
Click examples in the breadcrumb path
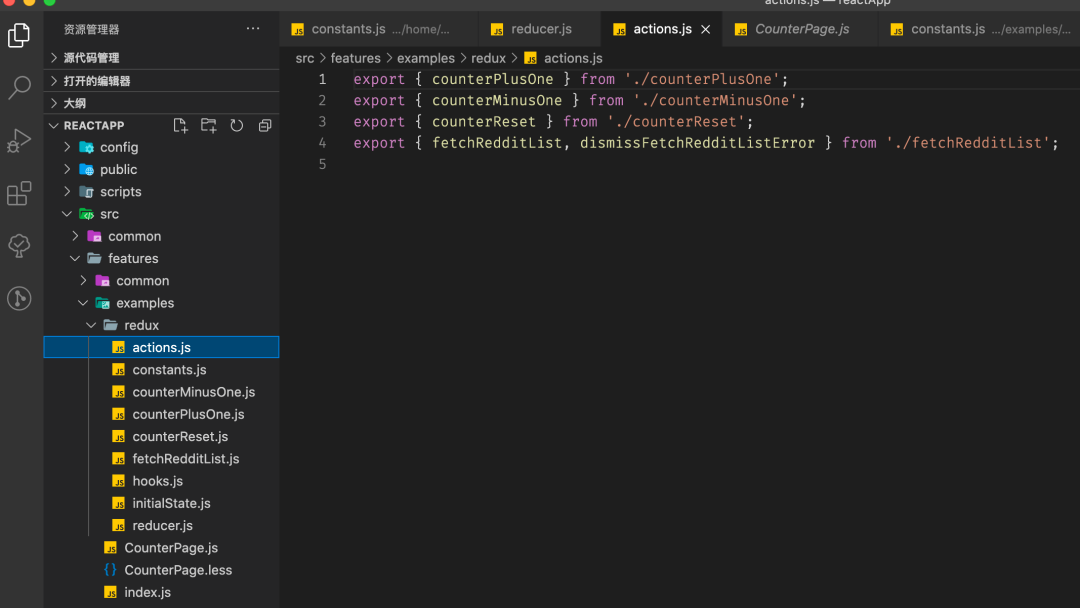click(425, 58)
